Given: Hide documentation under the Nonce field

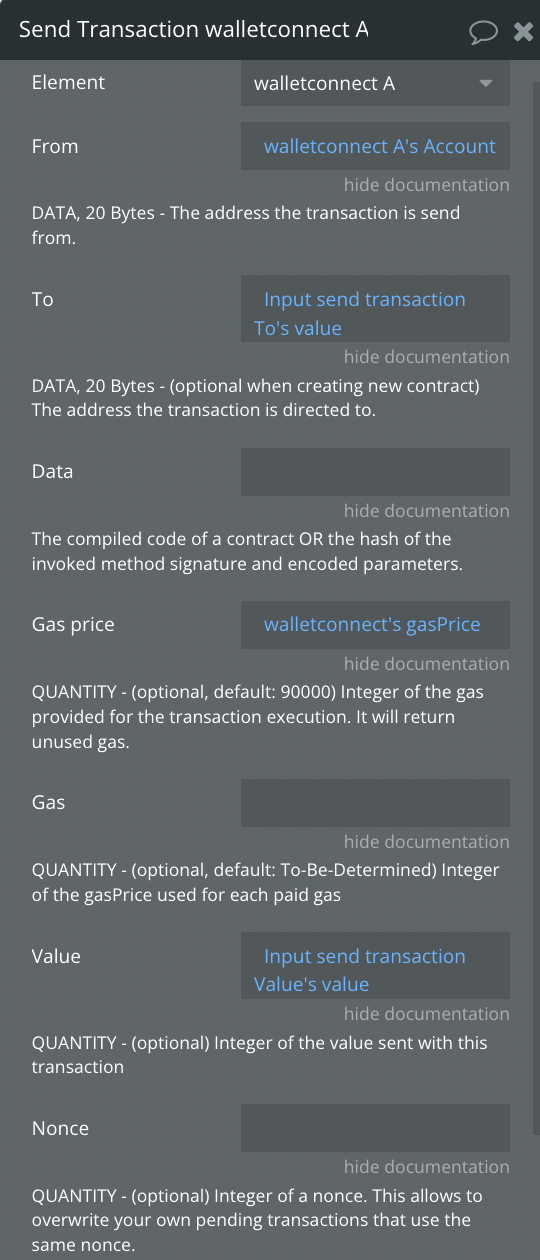Looking at the screenshot, I should pos(427,1166).
